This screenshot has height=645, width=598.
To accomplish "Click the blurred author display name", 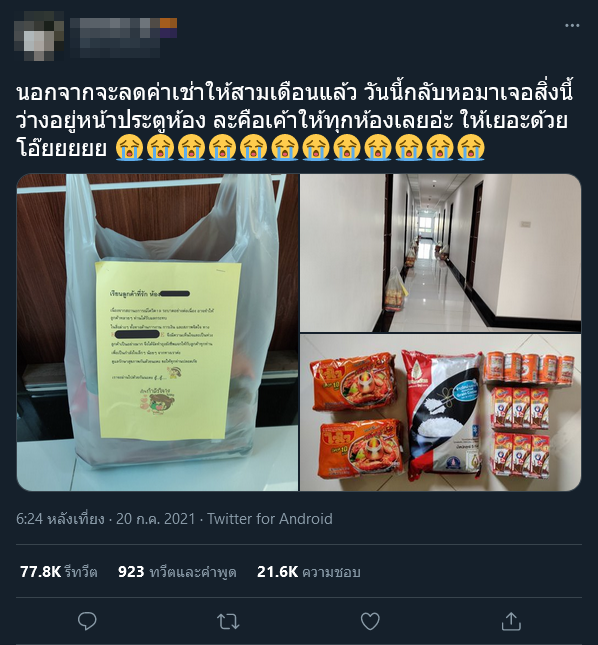I will coord(123,28).
